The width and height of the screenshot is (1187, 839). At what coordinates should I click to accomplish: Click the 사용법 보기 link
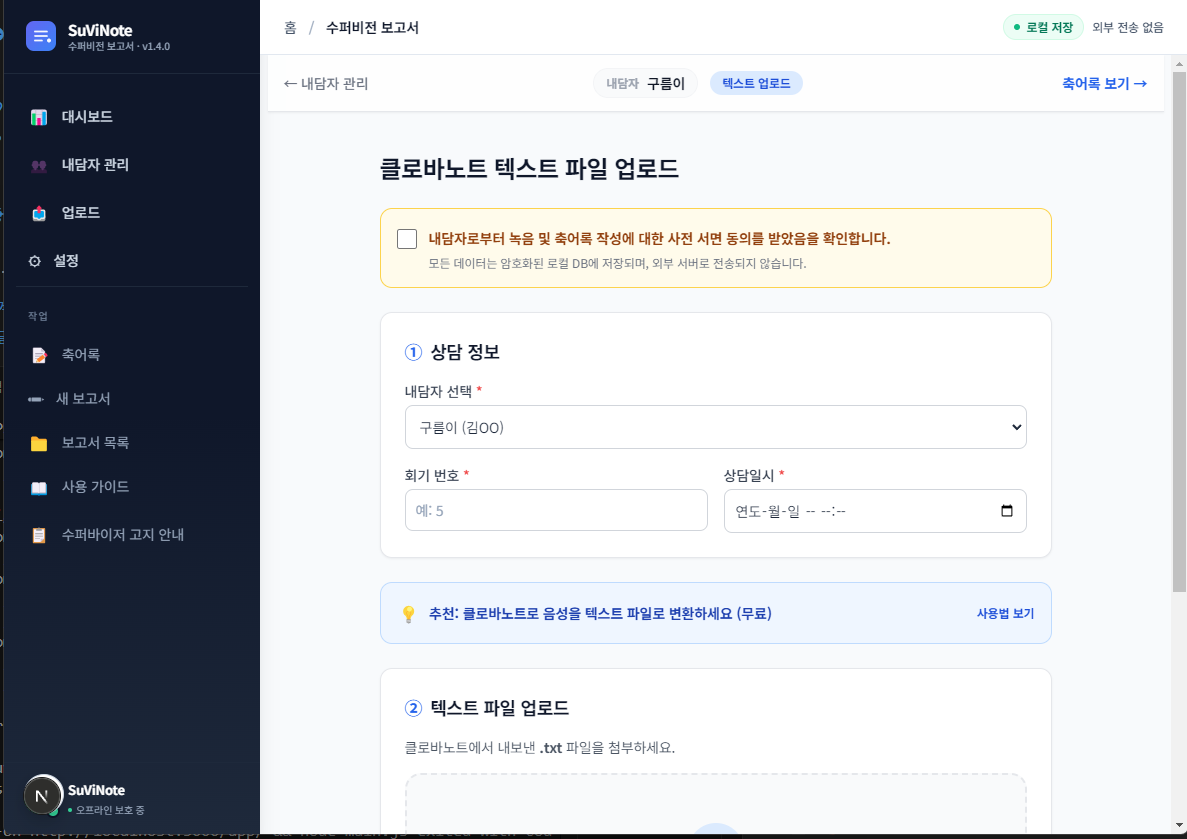pyautogui.click(x=1004, y=613)
